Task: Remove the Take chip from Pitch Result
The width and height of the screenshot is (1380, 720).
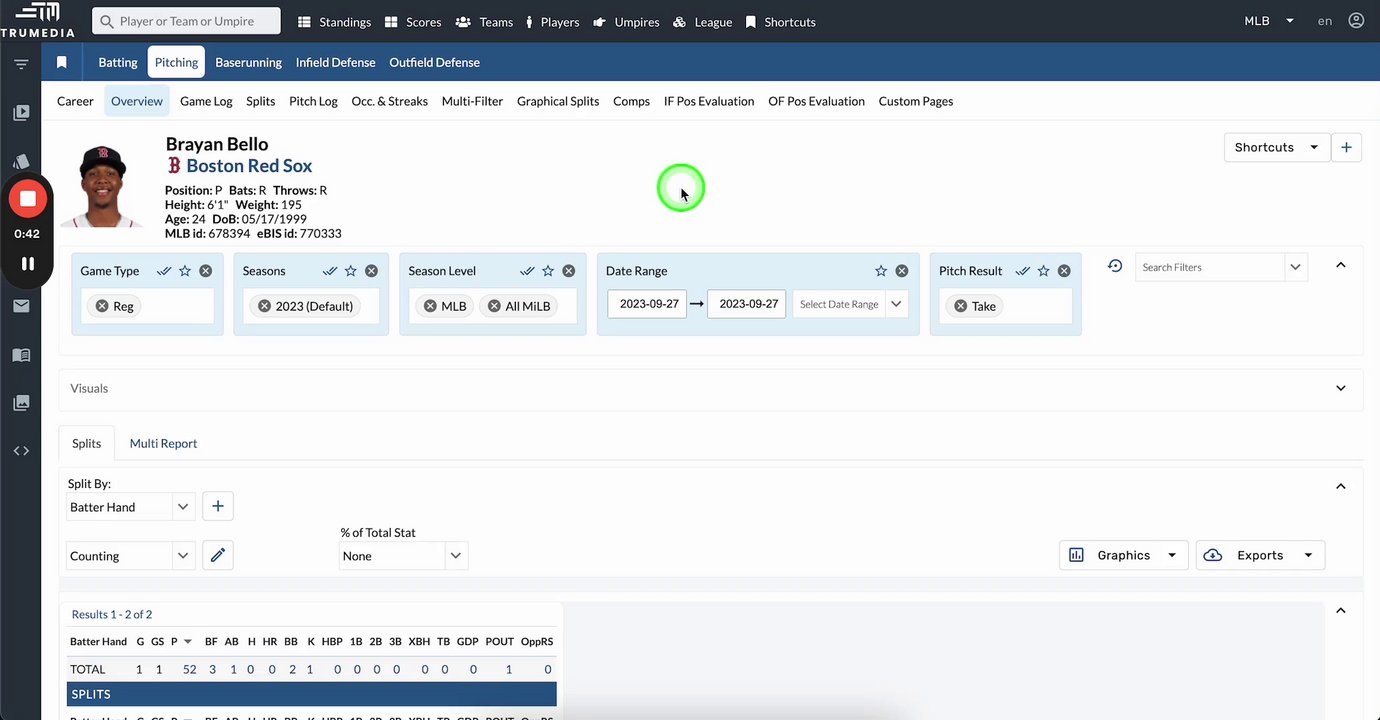Action: pos(960,306)
